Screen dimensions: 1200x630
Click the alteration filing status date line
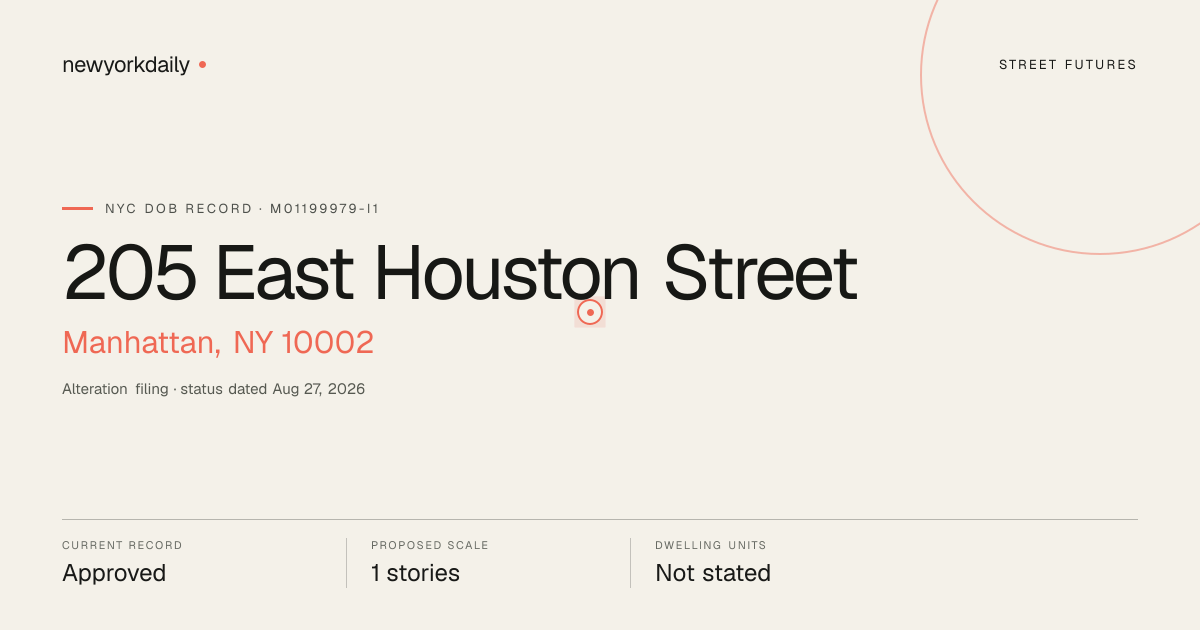click(x=214, y=389)
